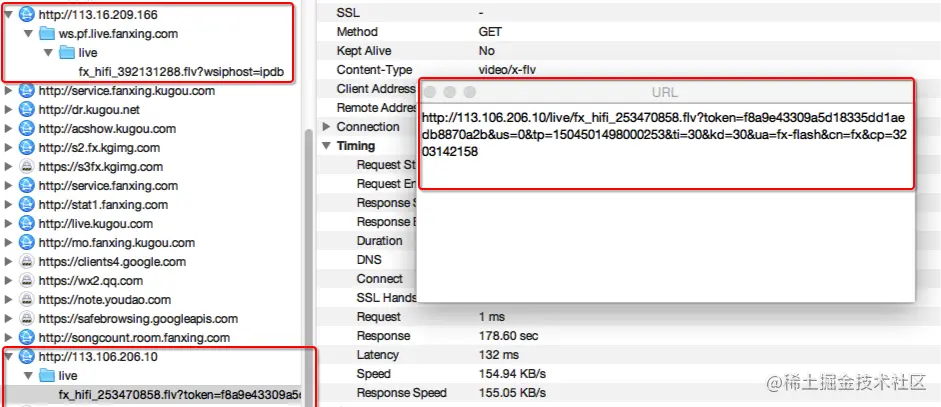Viewport: 941px width, 407px height.
Task: Expand the http://service.fanxing.com host
Action: point(8,185)
